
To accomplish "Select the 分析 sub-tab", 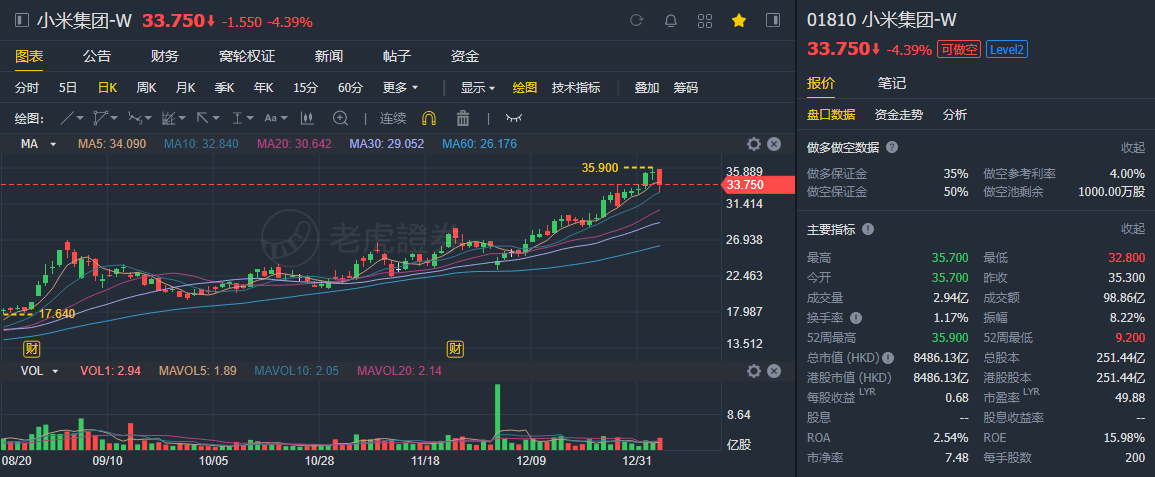I will tap(955, 114).
